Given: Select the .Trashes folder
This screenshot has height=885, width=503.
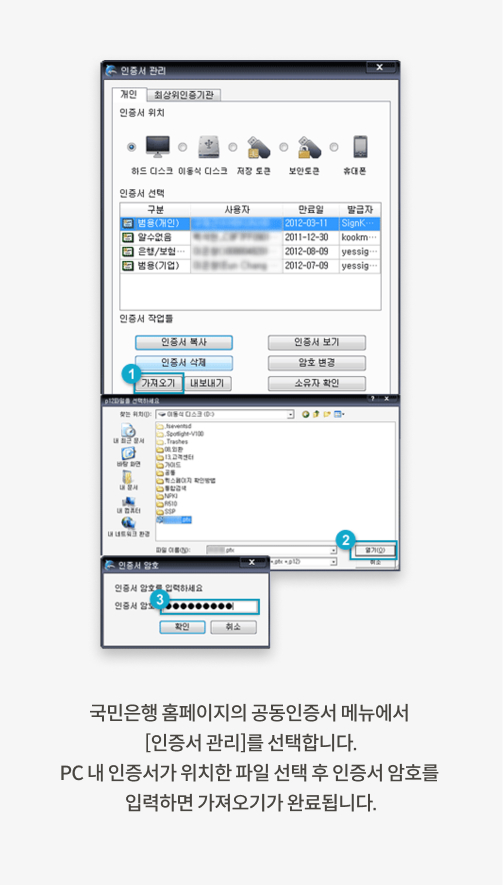Looking at the screenshot, I should [173, 442].
